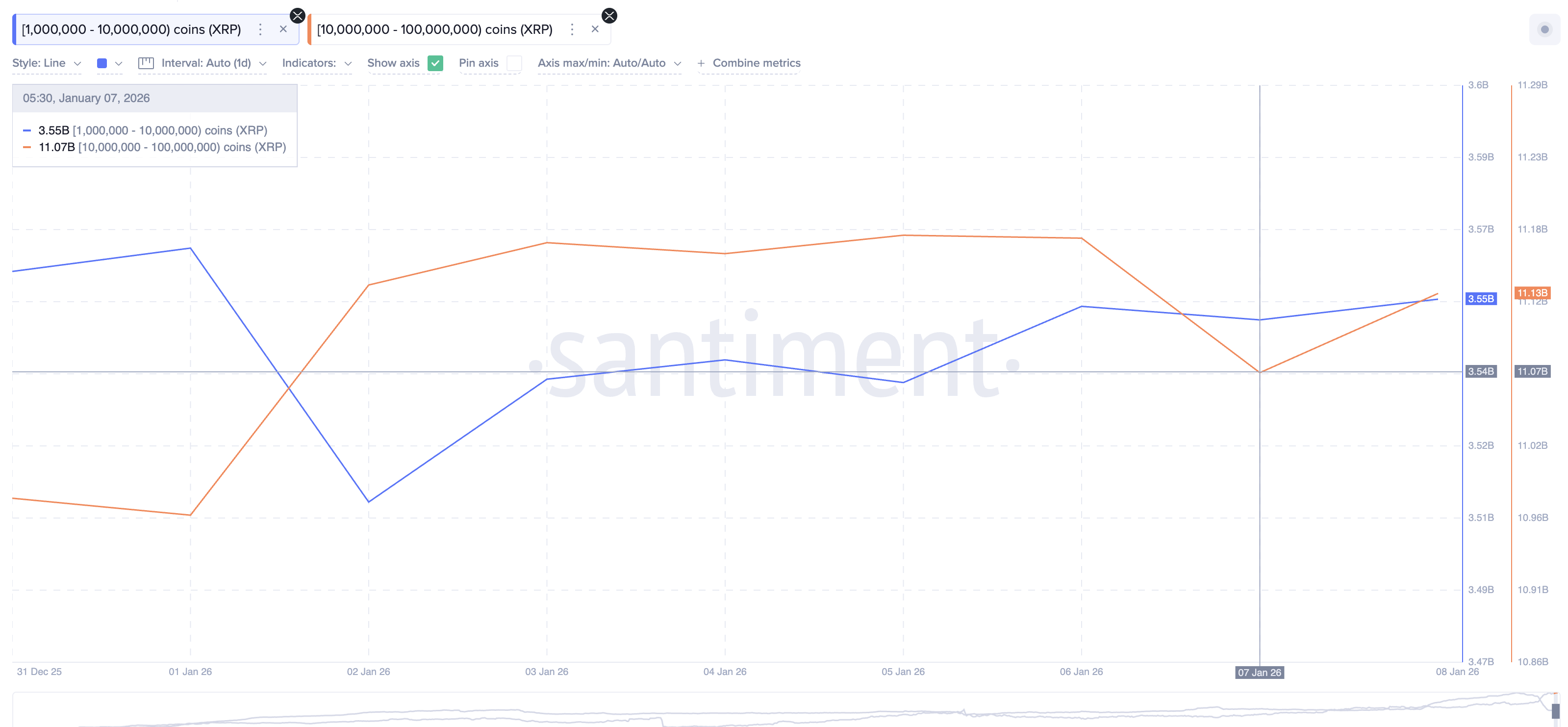The height and width of the screenshot is (727, 1568).
Task: Remove the [1,000,000 - 10,000,000) coins metric
Action: click(284, 28)
